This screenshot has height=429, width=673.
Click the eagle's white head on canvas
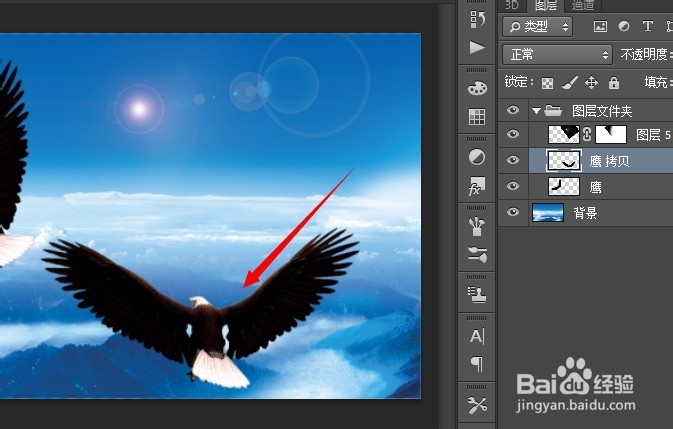tap(200, 301)
